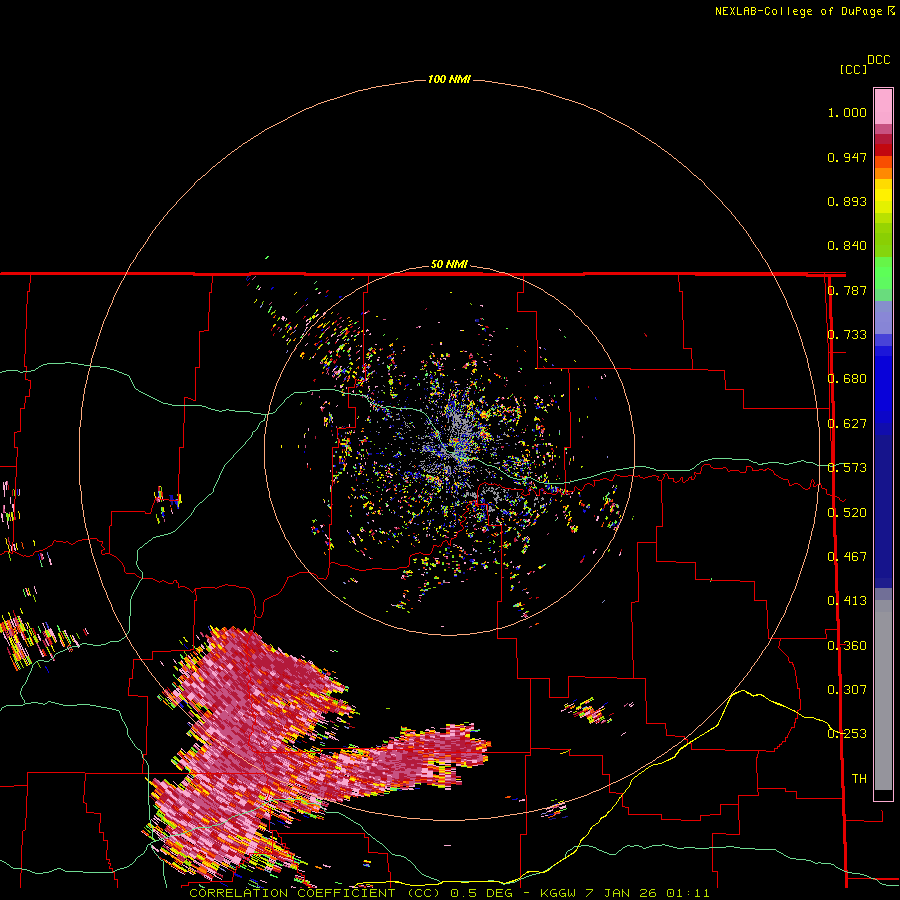Viewport: 900px width, 900px height.
Task: Click the 1.000 value on the scale
Action: coord(847,112)
